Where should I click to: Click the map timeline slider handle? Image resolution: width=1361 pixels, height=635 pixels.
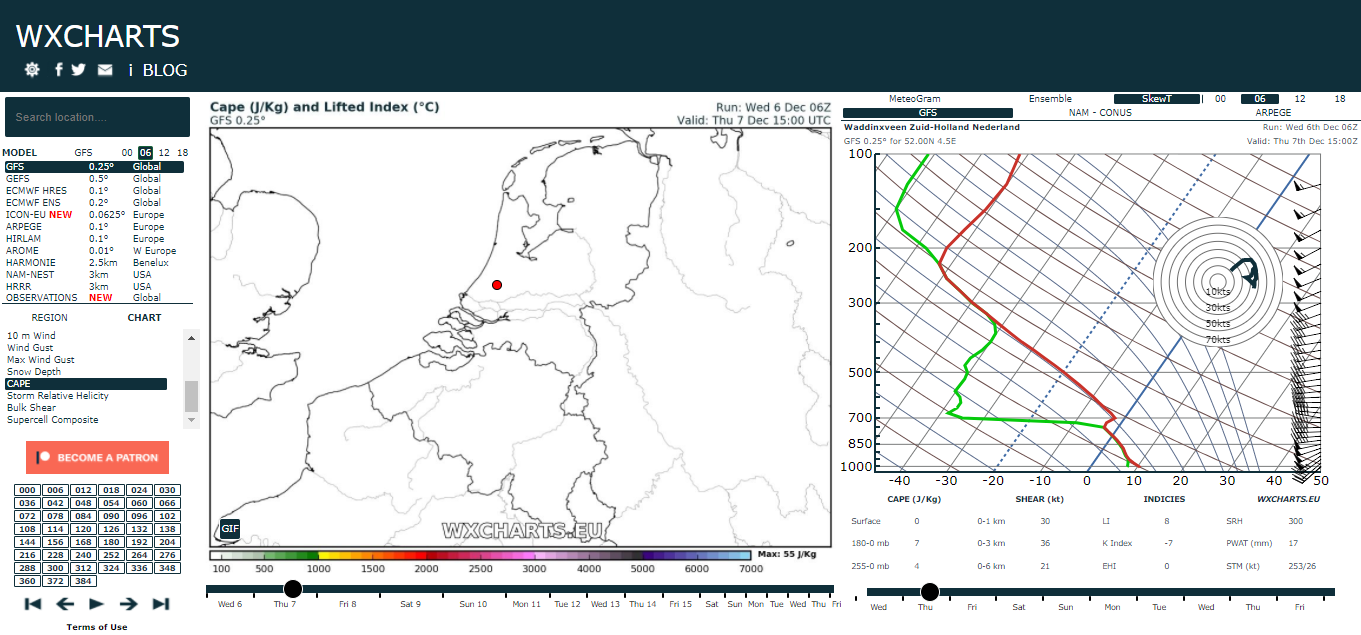click(x=293, y=589)
